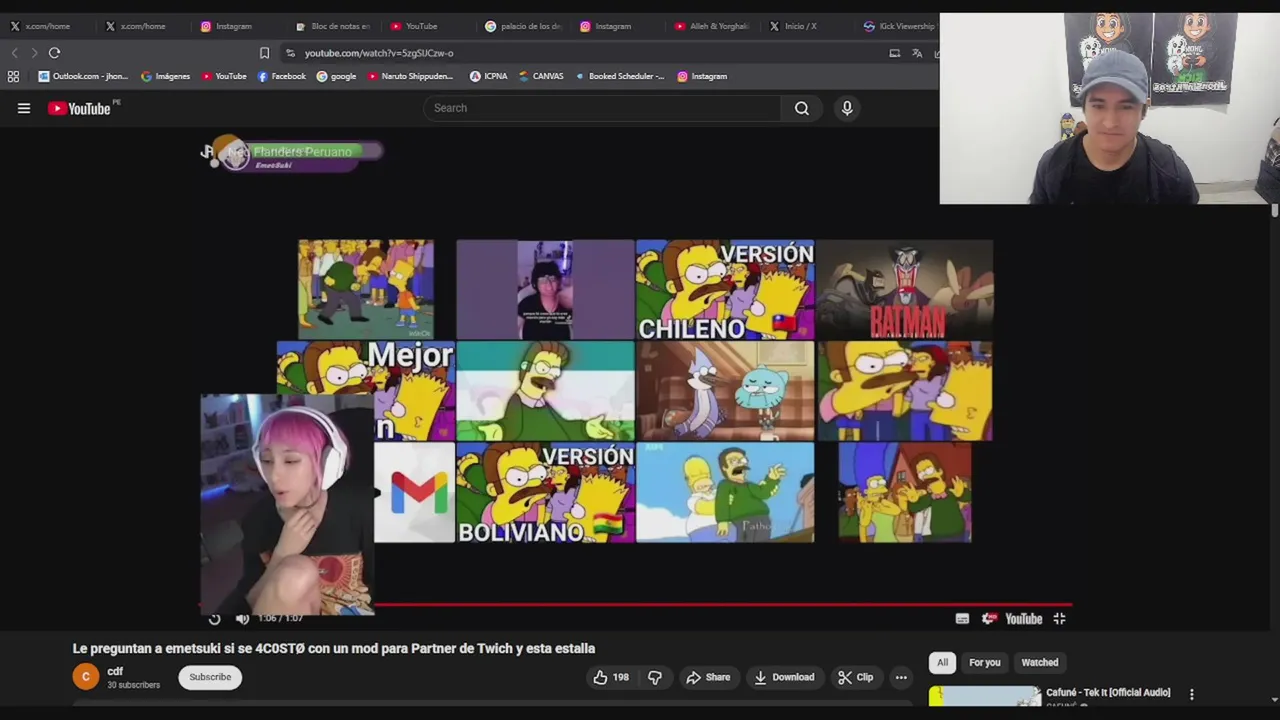Click browser back arrow
The width and height of the screenshot is (1280, 720).
click(14, 53)
